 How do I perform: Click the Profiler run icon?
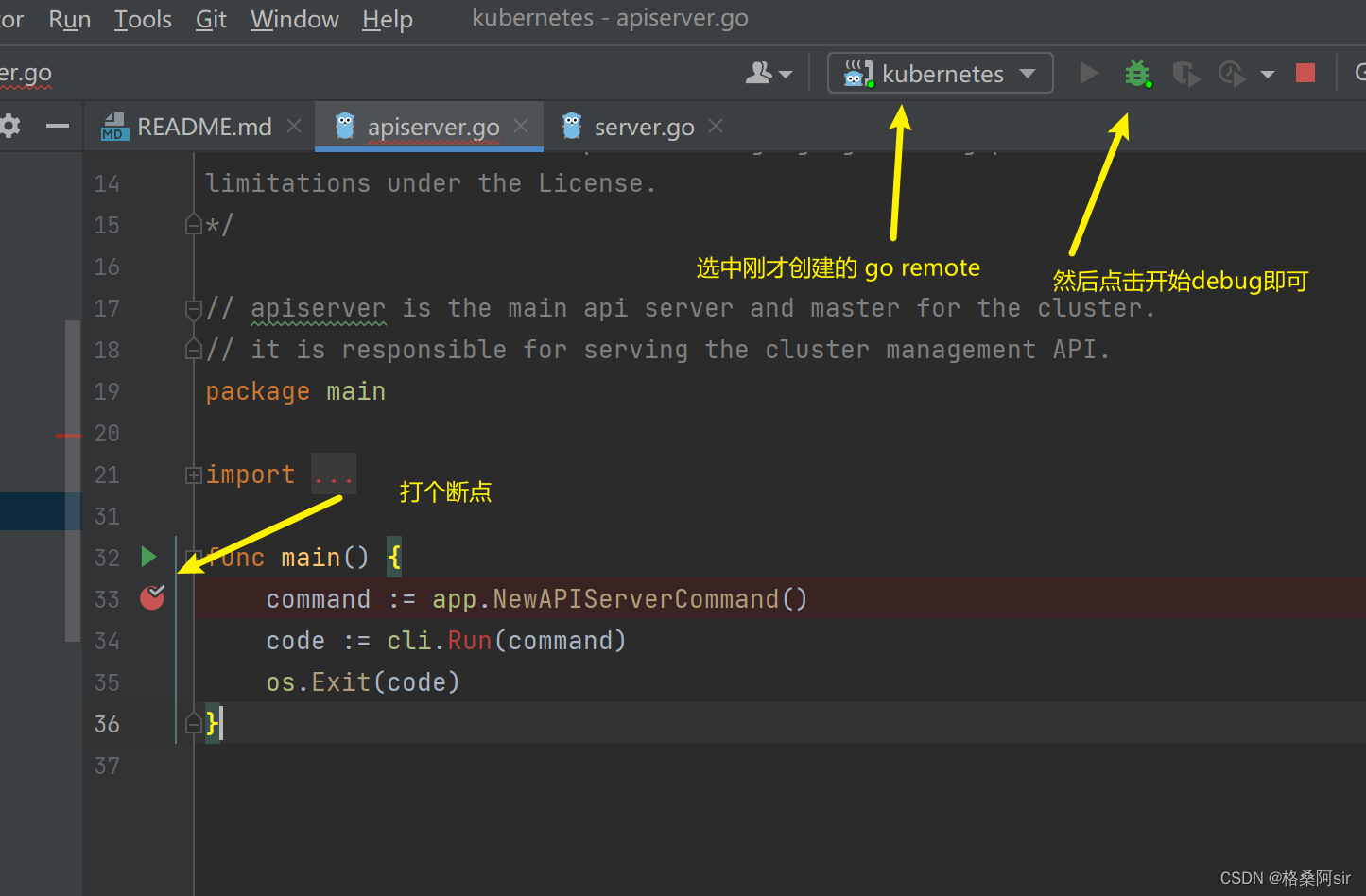pyautogui.click(x=1232, y=73)
